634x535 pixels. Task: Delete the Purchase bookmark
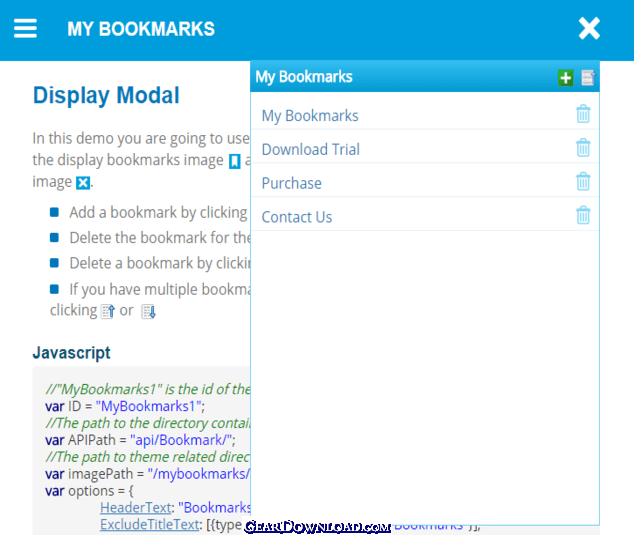(x=583, y=182)
